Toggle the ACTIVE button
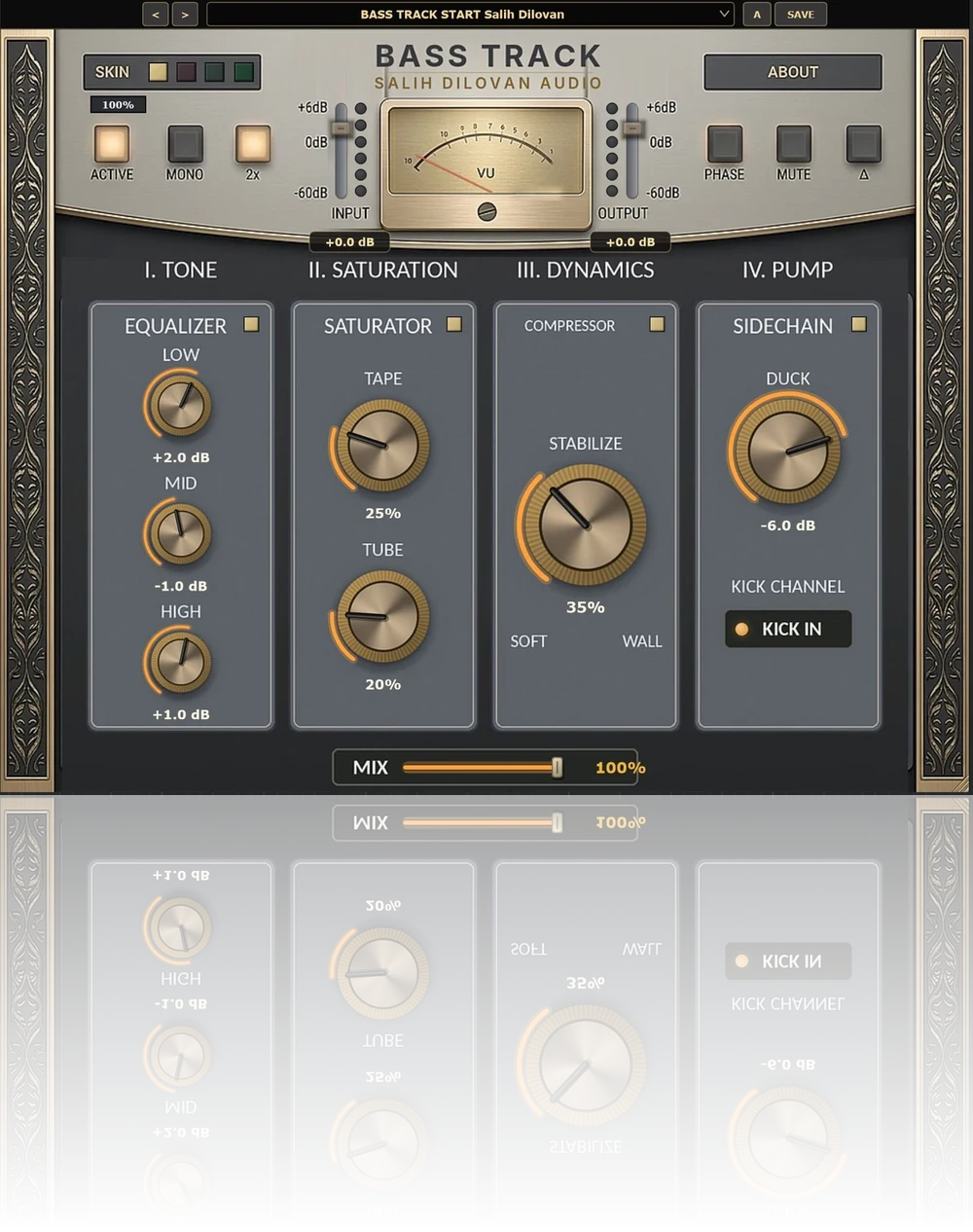 click(112, 144)
